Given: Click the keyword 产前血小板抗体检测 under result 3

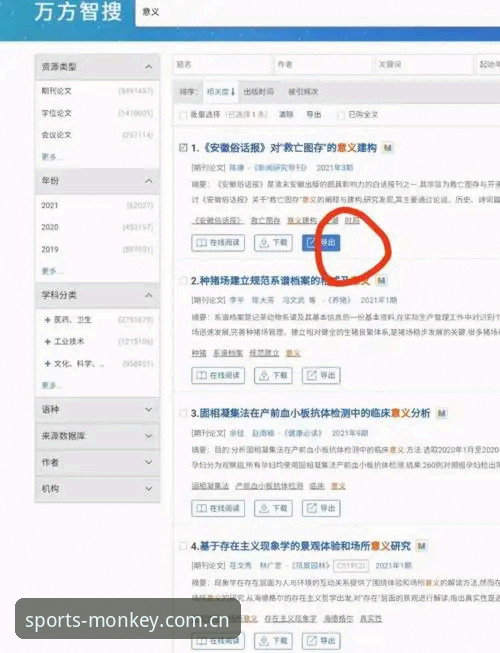Looking at the screenshot, I should [269, 486].
